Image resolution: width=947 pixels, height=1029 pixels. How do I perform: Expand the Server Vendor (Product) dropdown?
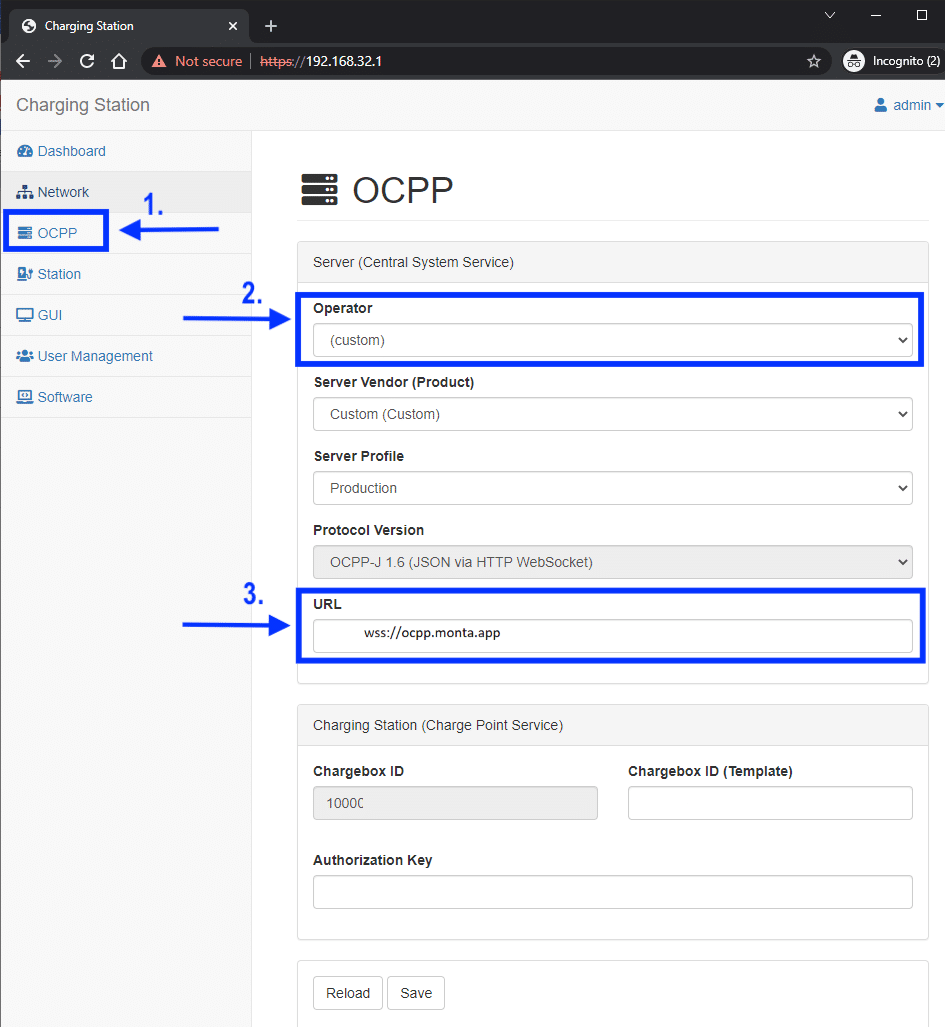point(612,414)
